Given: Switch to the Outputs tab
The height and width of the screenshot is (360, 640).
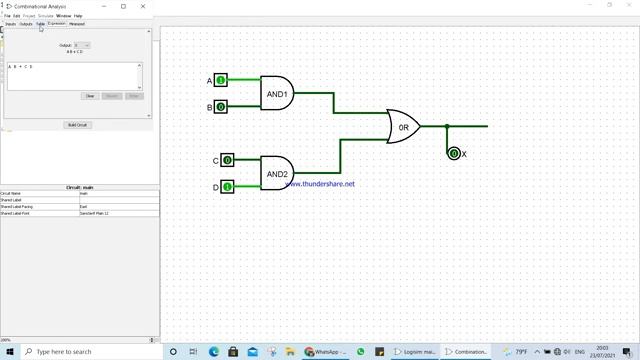Looking at the screenshot, I should [x=26, y=24].
